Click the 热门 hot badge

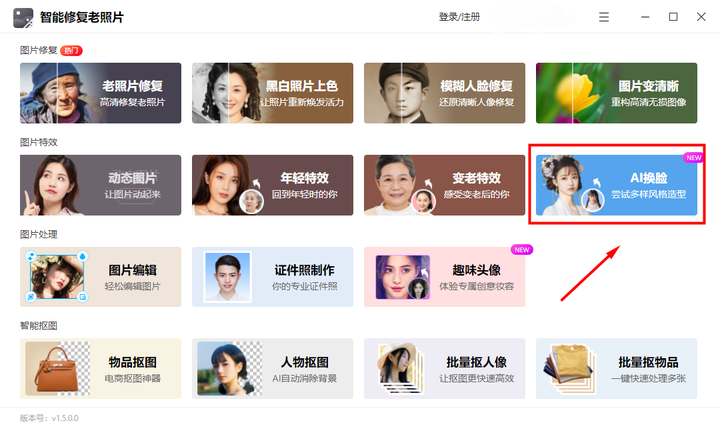[71, 51]
